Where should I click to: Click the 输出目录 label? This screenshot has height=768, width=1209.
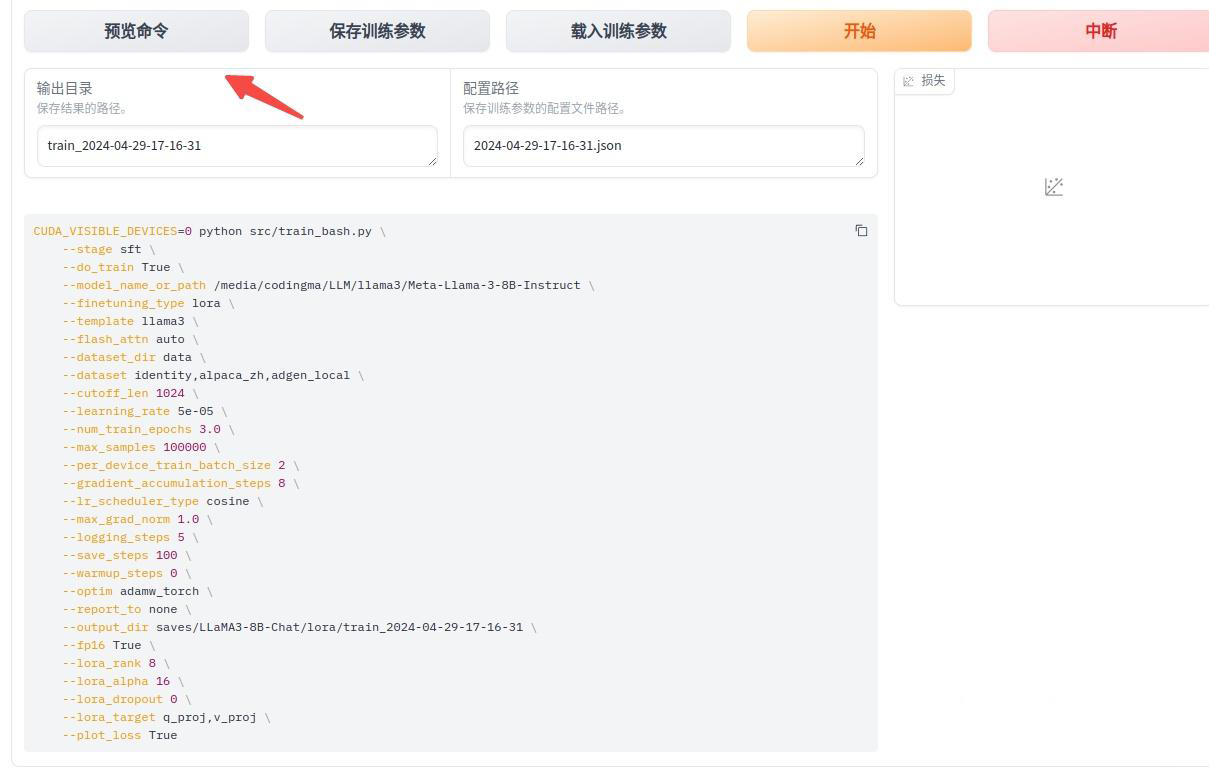coord(65,88)
